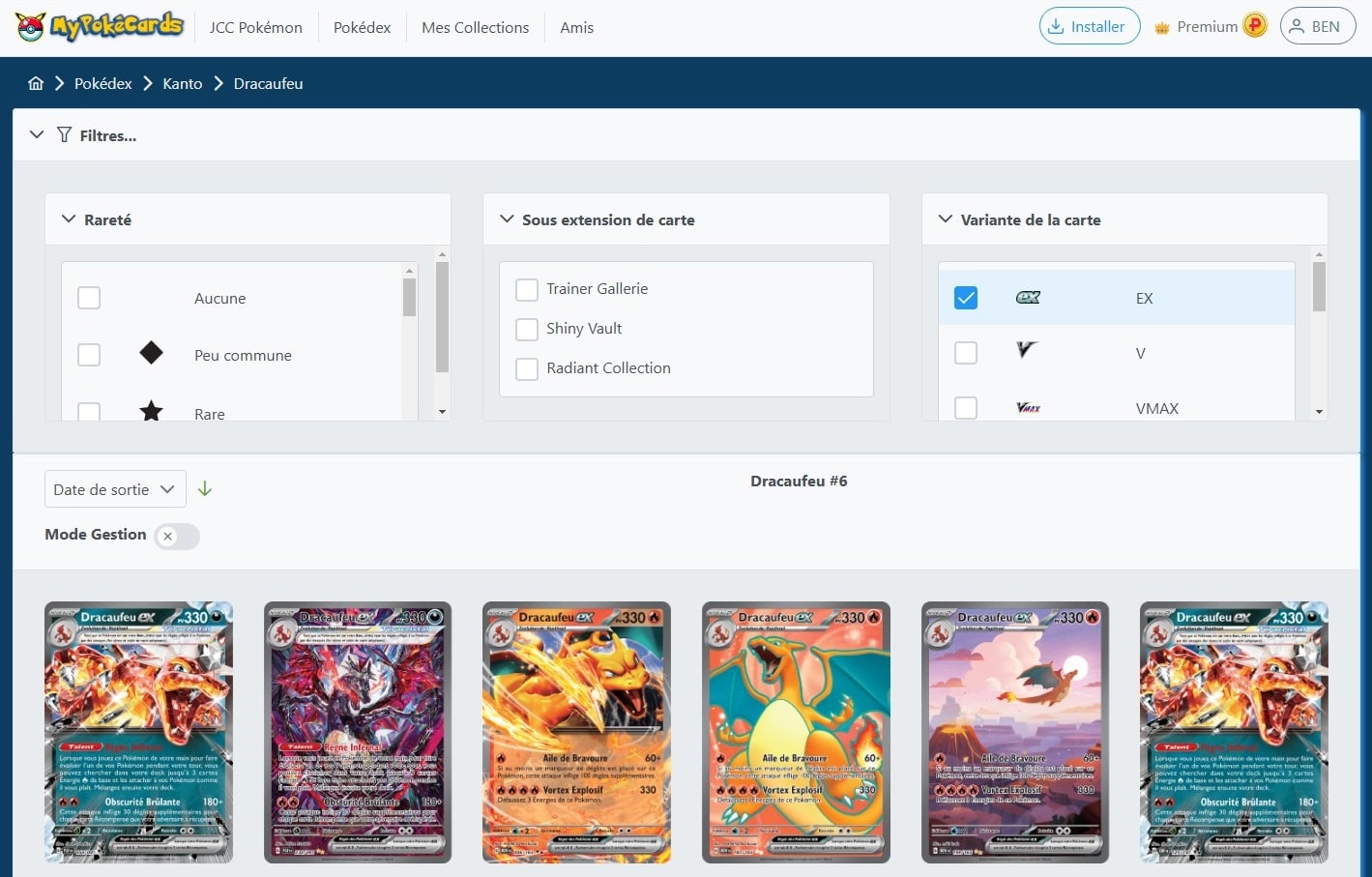
Task: Collapse the Filtres panel
Action: (x=37, y=134)
